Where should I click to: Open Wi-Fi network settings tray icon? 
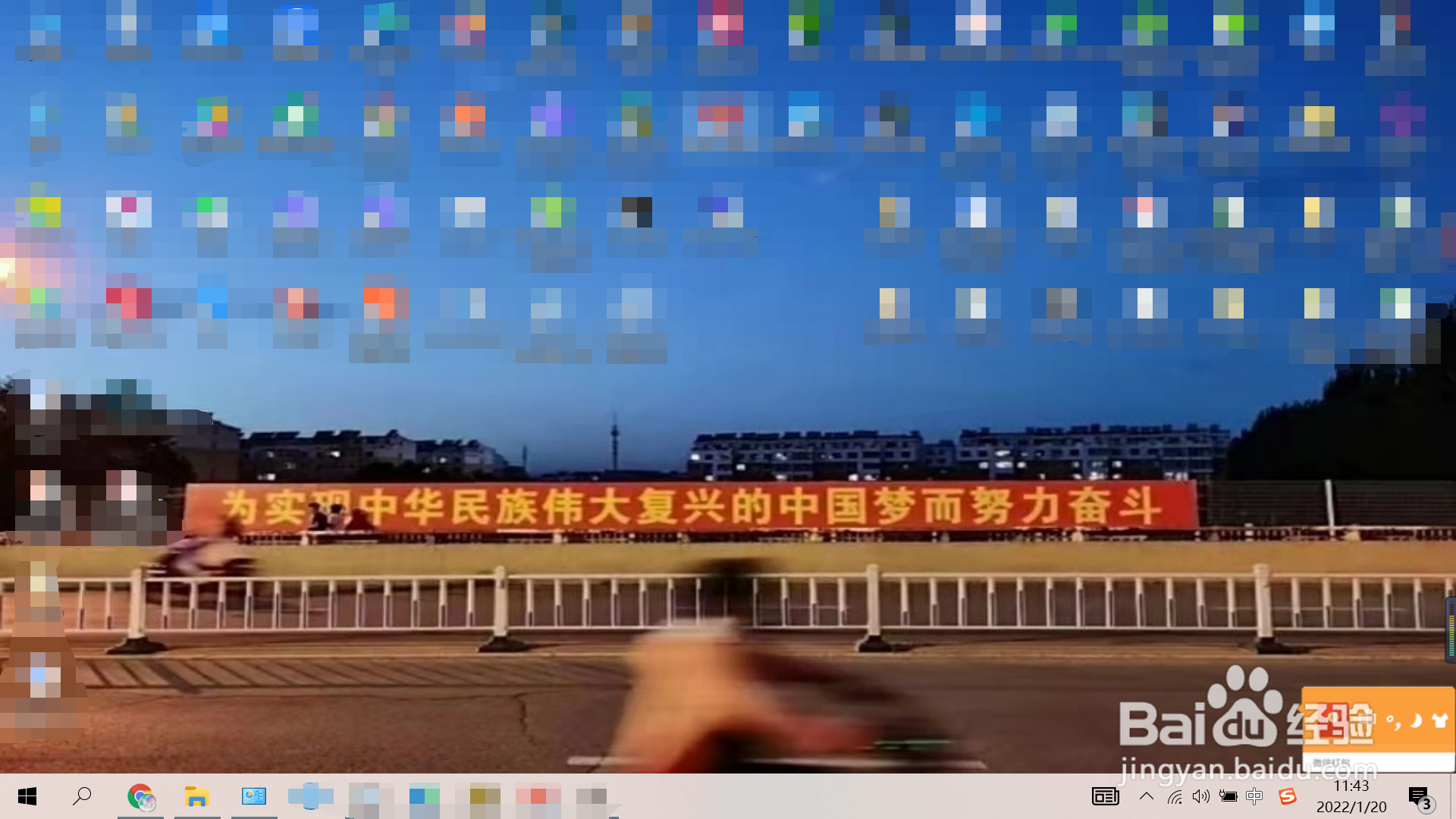point(1175,797)
